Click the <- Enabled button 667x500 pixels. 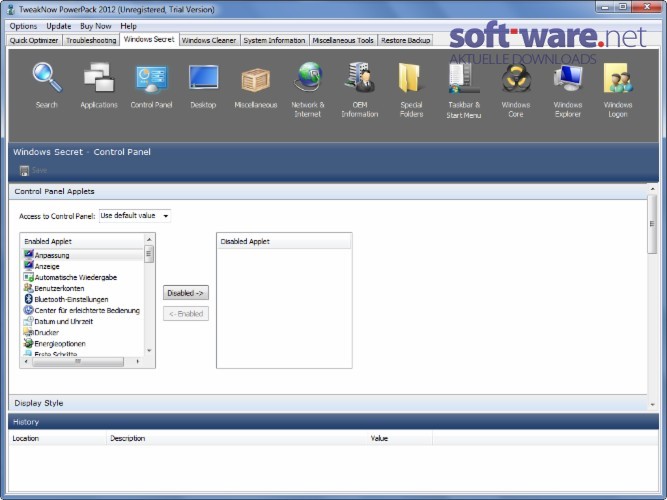point(186,314)
